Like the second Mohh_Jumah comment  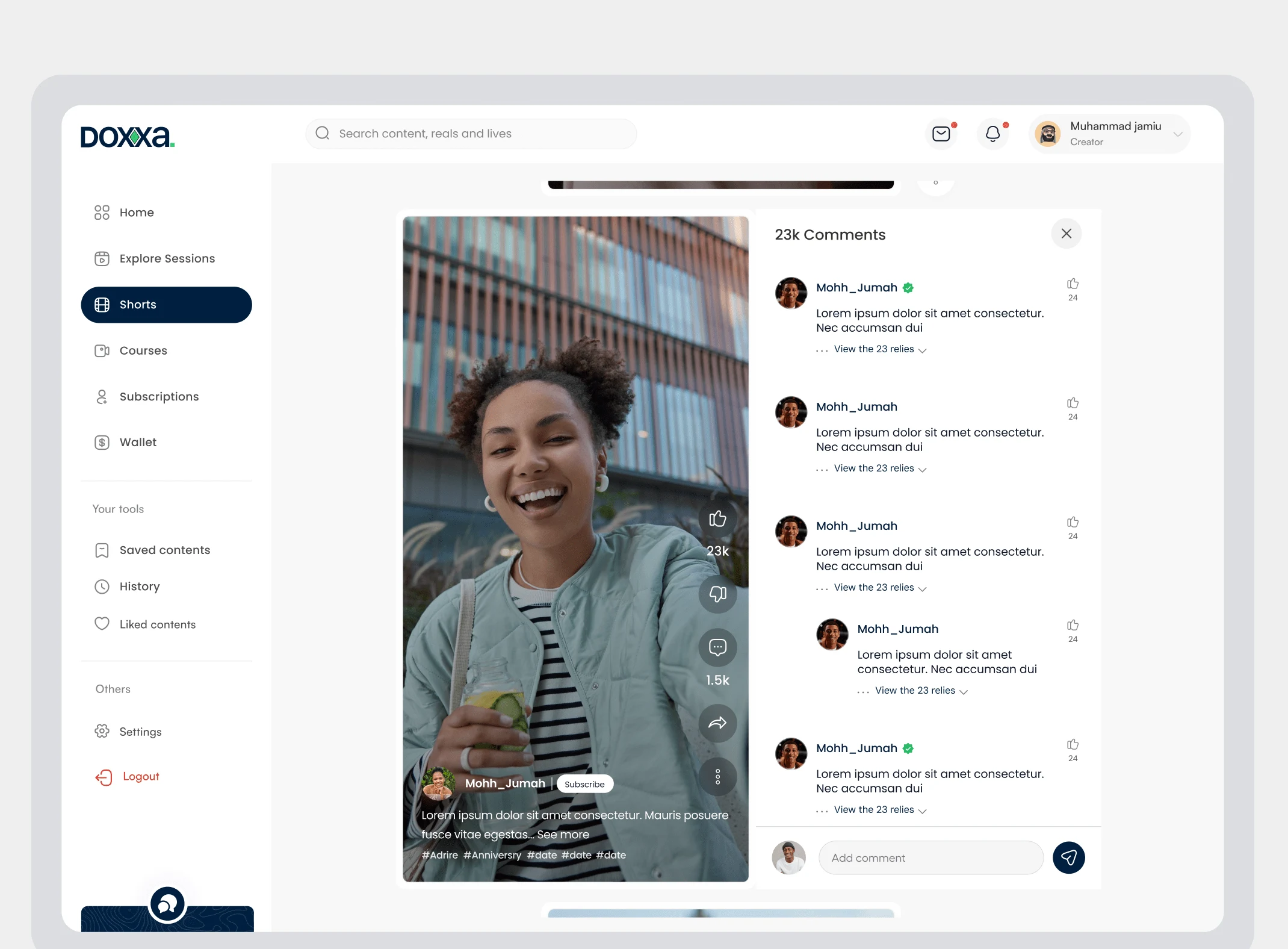tap(1073, 403)
